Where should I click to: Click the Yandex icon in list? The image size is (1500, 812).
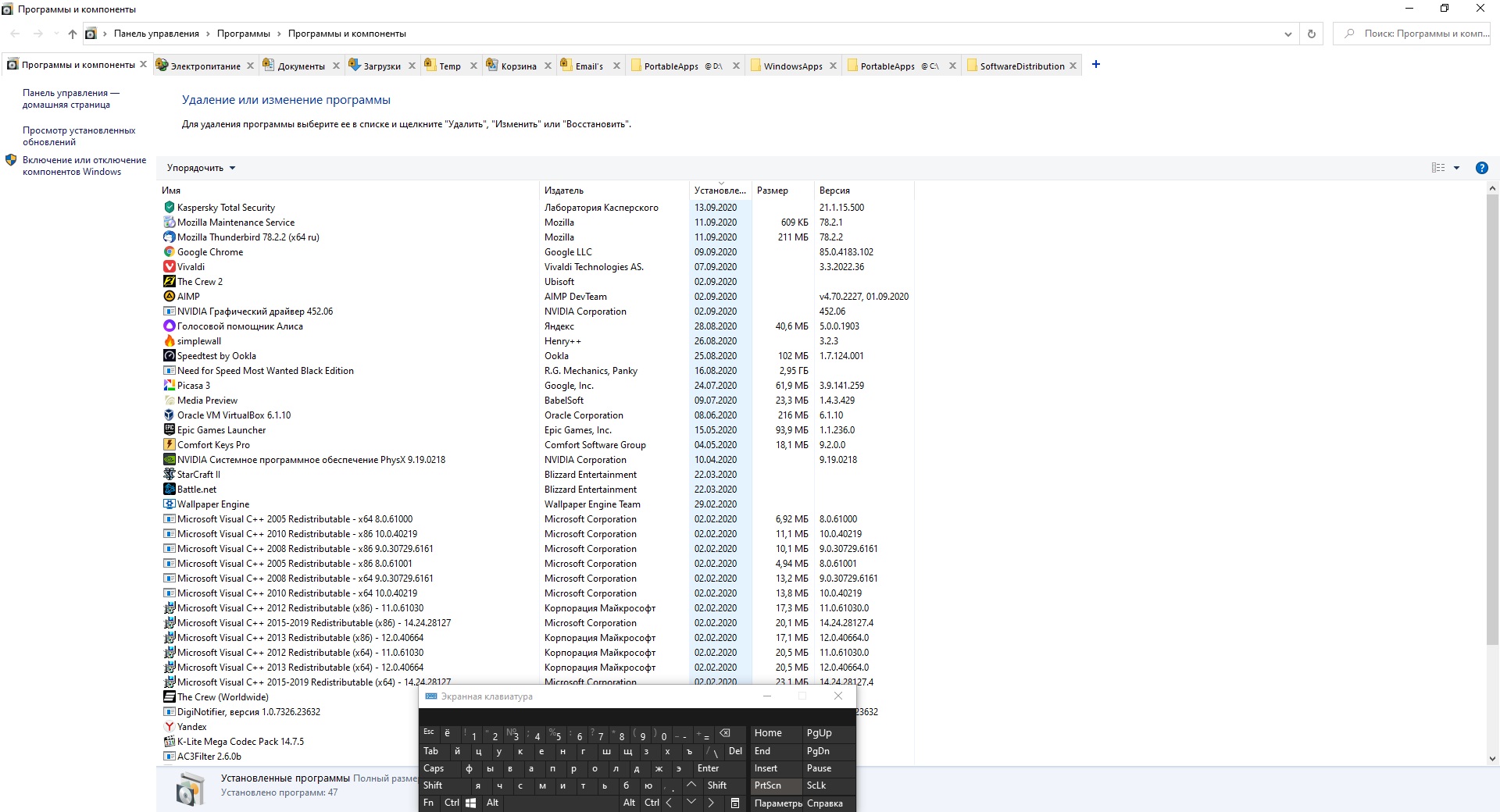(x=169, y=727)
